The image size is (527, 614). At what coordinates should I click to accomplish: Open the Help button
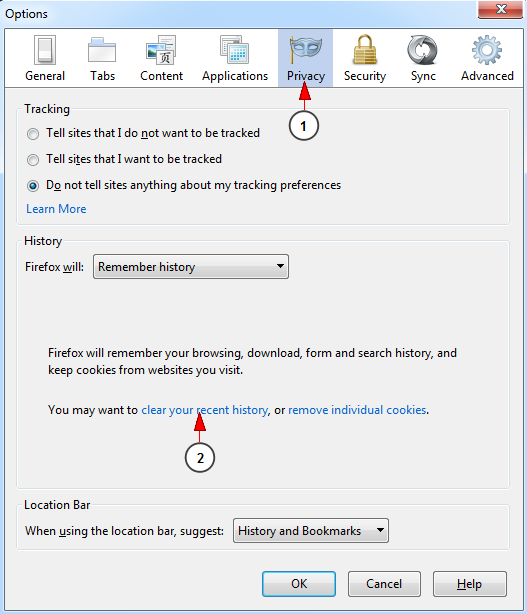pos(469,584)
